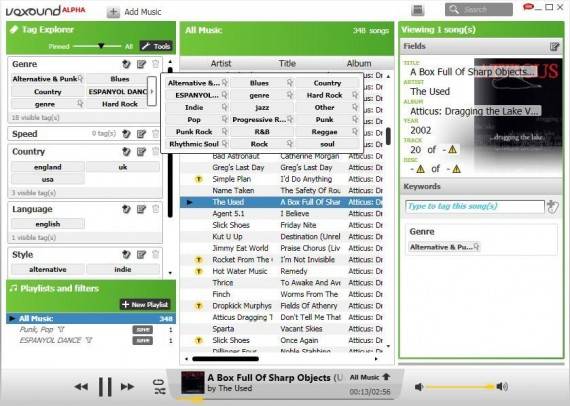
Task: Pause the currently playing song
Action: tap(105, 386)
